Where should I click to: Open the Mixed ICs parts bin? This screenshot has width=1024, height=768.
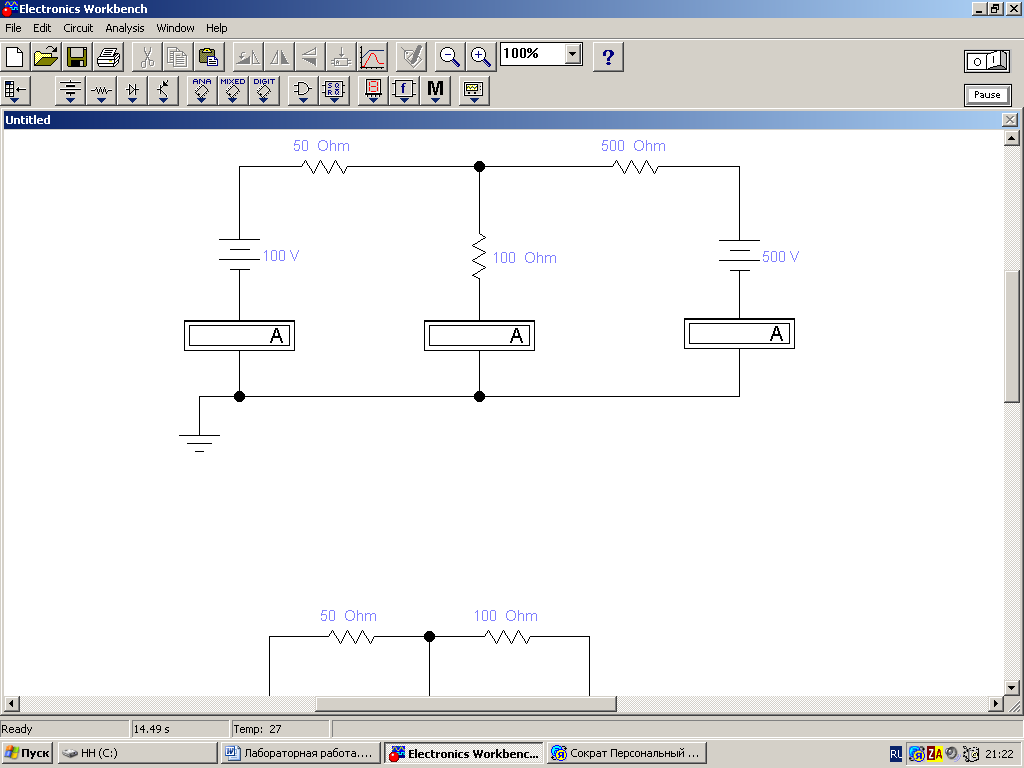(x=232, y=91)
